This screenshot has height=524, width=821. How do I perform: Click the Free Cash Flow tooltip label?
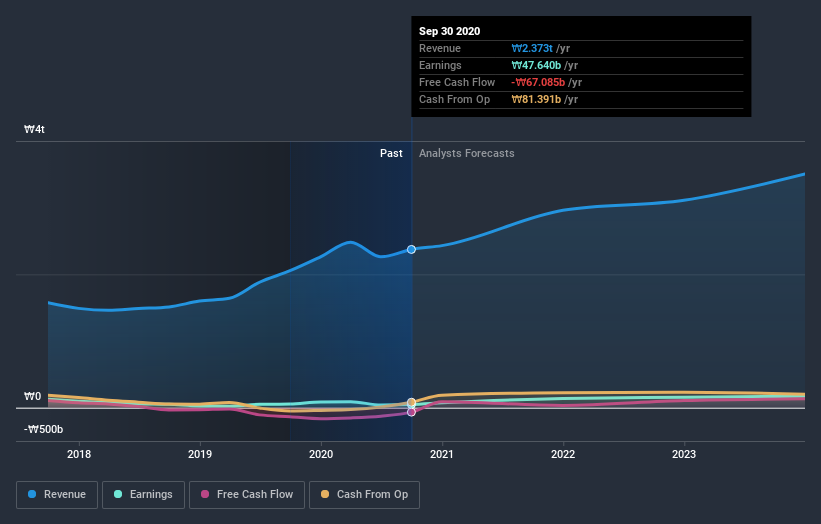tap(457, 82)
